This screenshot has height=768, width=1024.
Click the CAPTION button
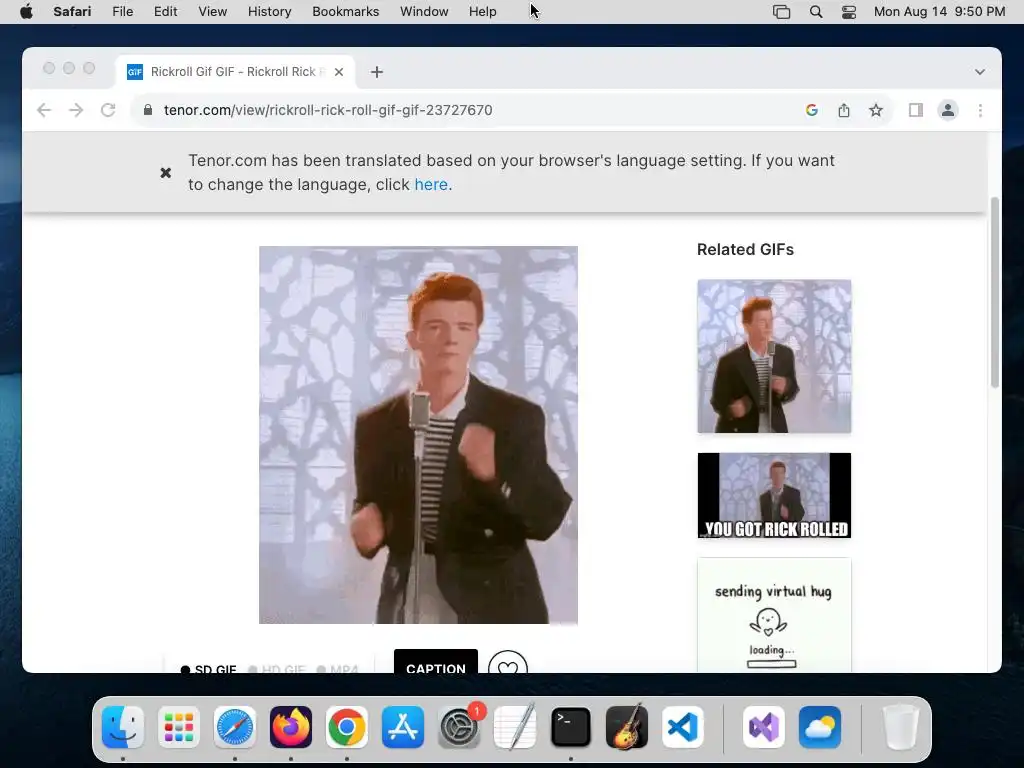pyautogui.click(x=436, y=661)
